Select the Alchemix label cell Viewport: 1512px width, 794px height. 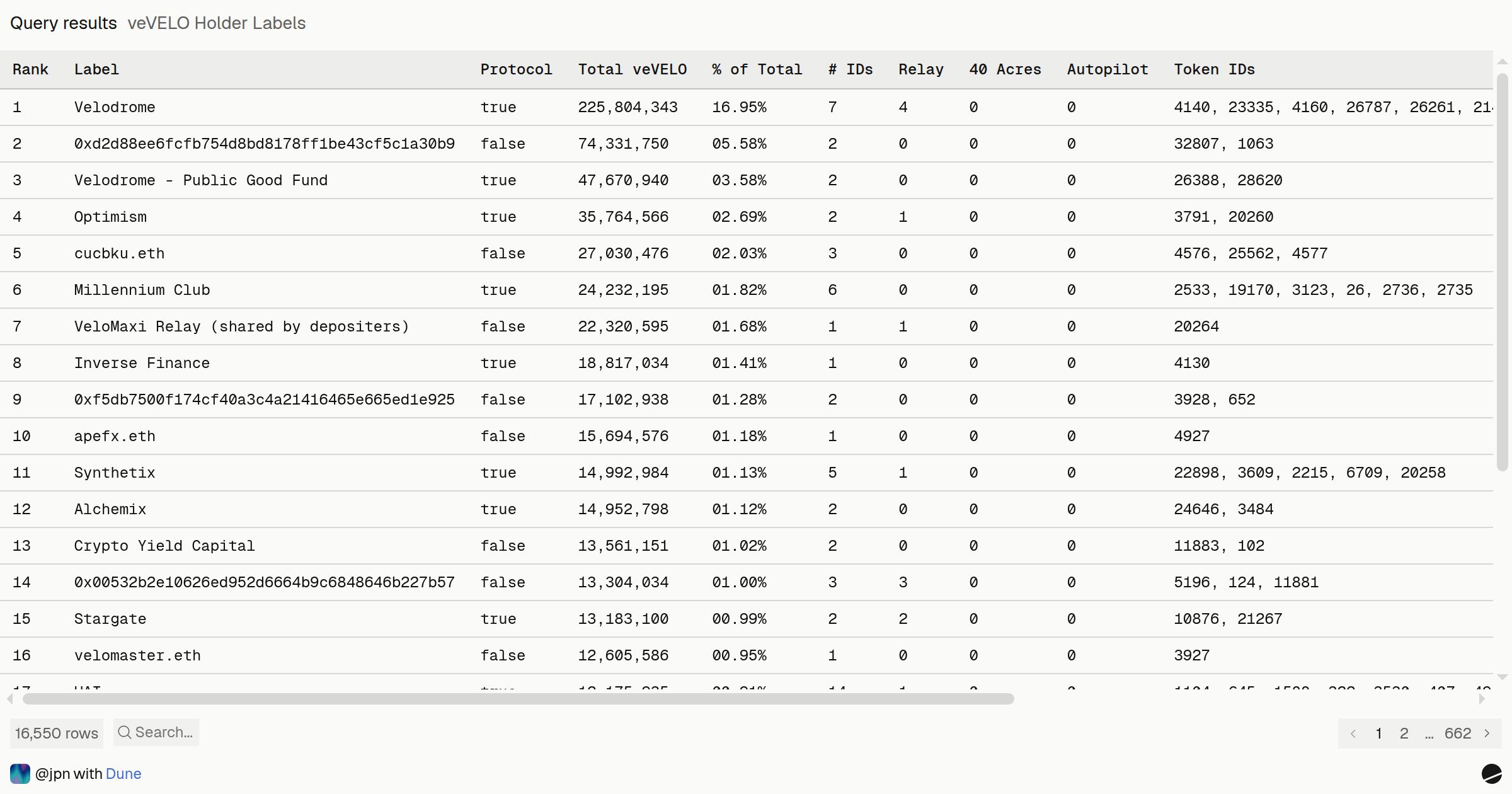click(110, 509)
